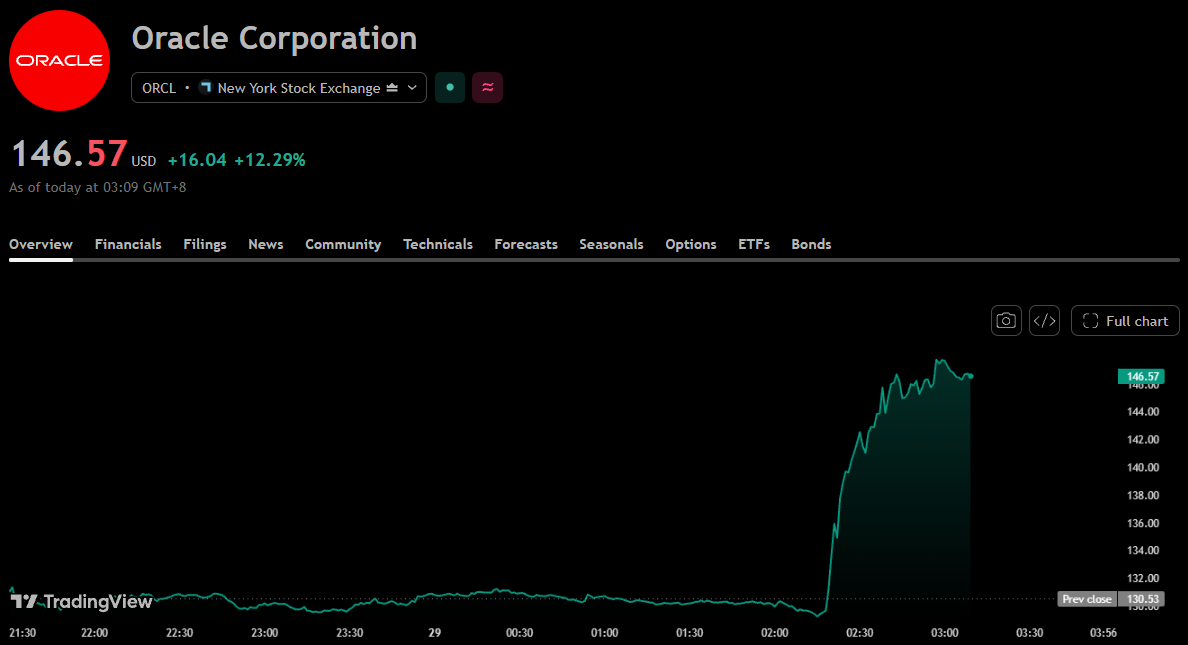Click the TradingView logo on chart
The width and height of the screenshot is (1188, 645).
tap(81, 602)
